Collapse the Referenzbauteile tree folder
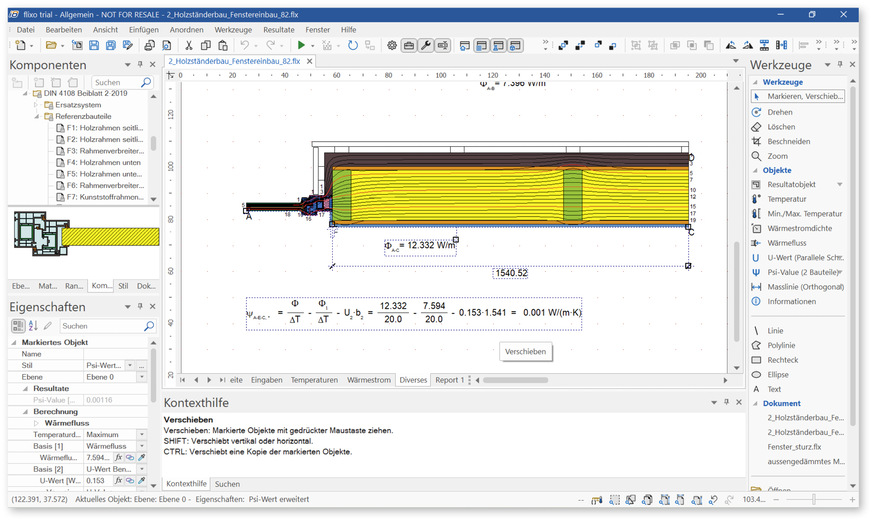This screenshot has width=872, height=521. [36, 116]
